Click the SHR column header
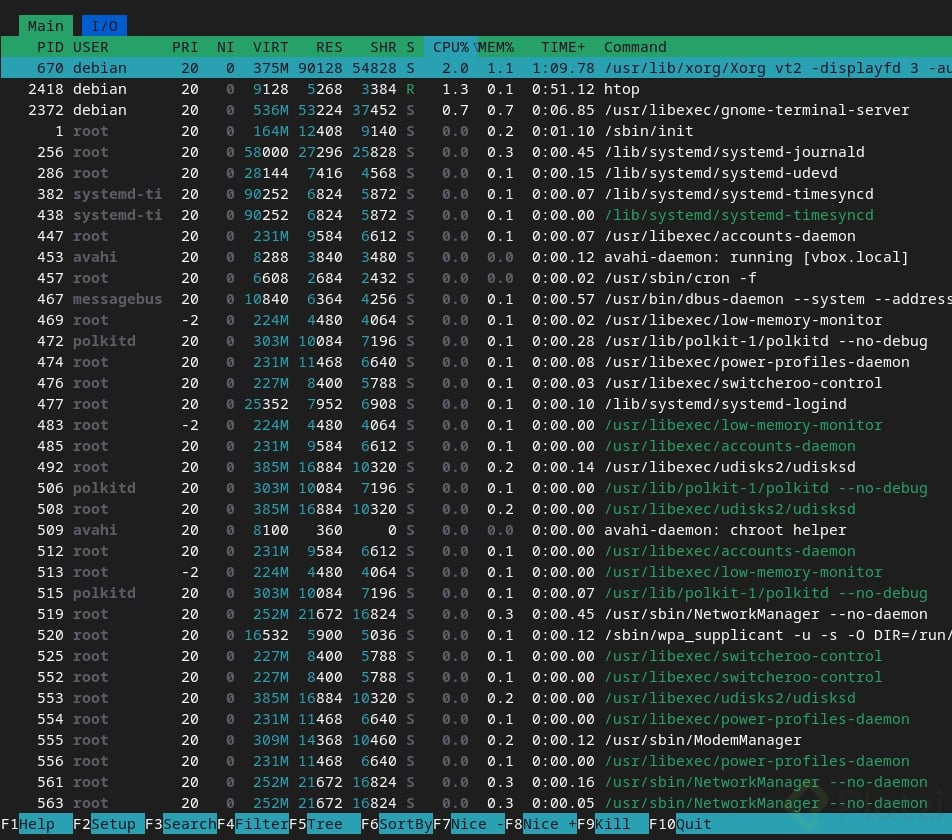This screenshot has width=952, height=840. coord(383,47)
